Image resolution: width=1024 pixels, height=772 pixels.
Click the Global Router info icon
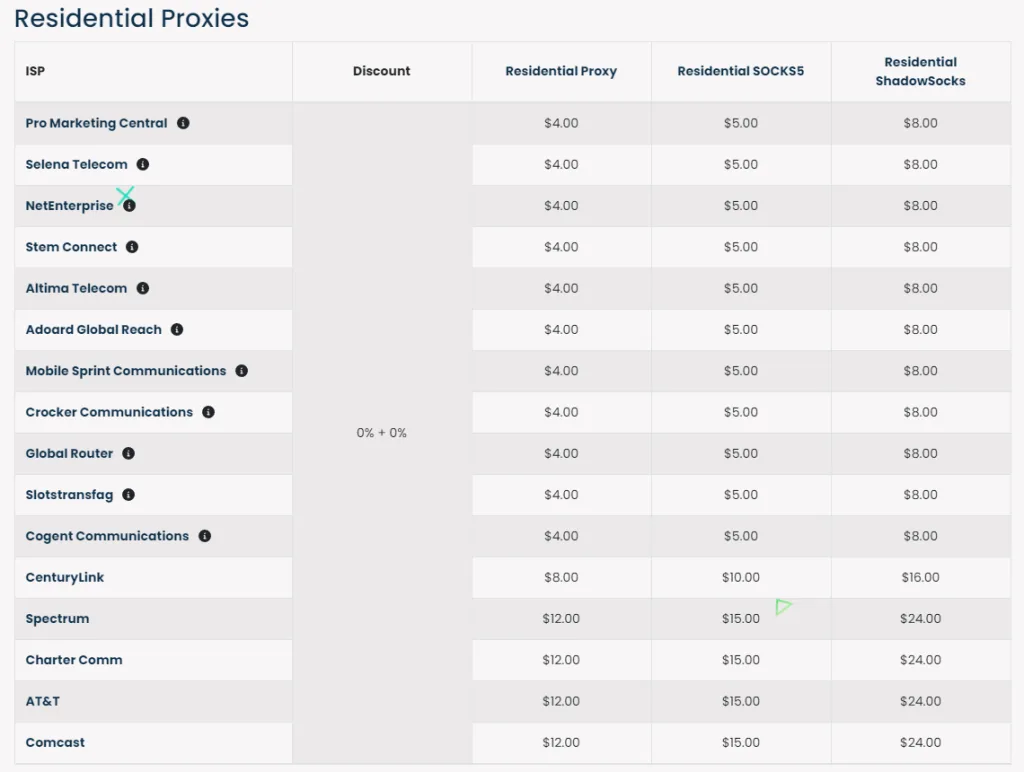128,453
